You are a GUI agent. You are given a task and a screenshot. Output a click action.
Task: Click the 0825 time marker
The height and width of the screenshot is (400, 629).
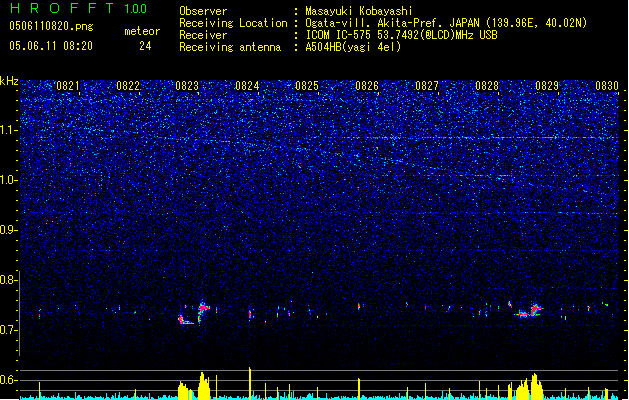click(x=307, y=86)
